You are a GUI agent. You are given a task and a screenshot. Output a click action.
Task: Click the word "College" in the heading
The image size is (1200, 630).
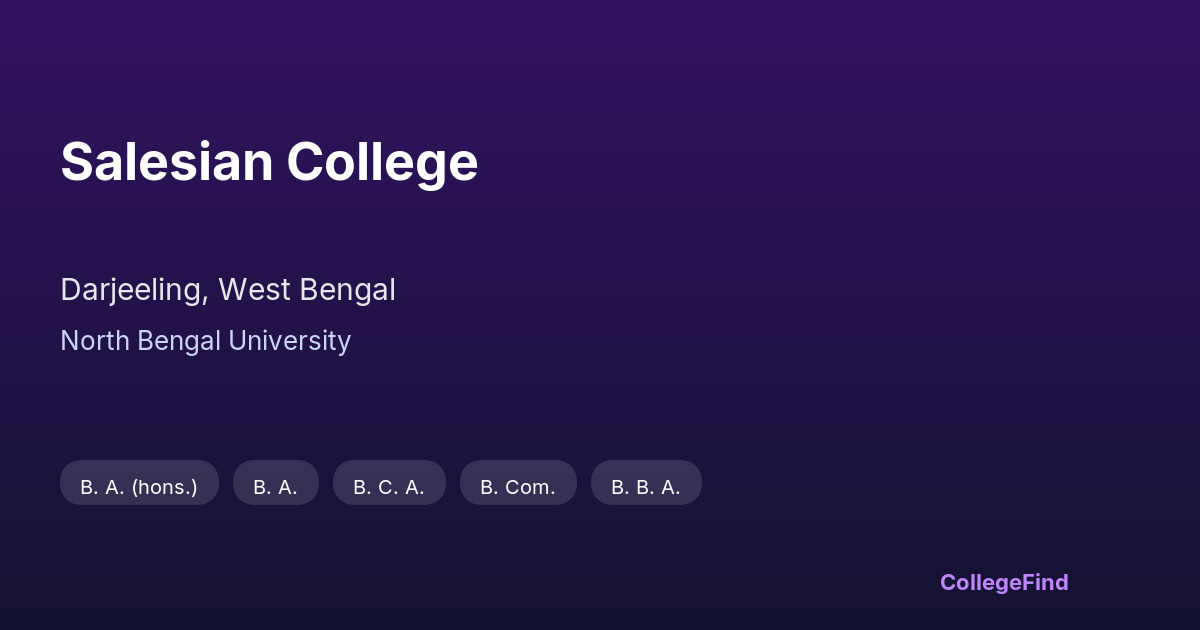click(x=382, y=162)
